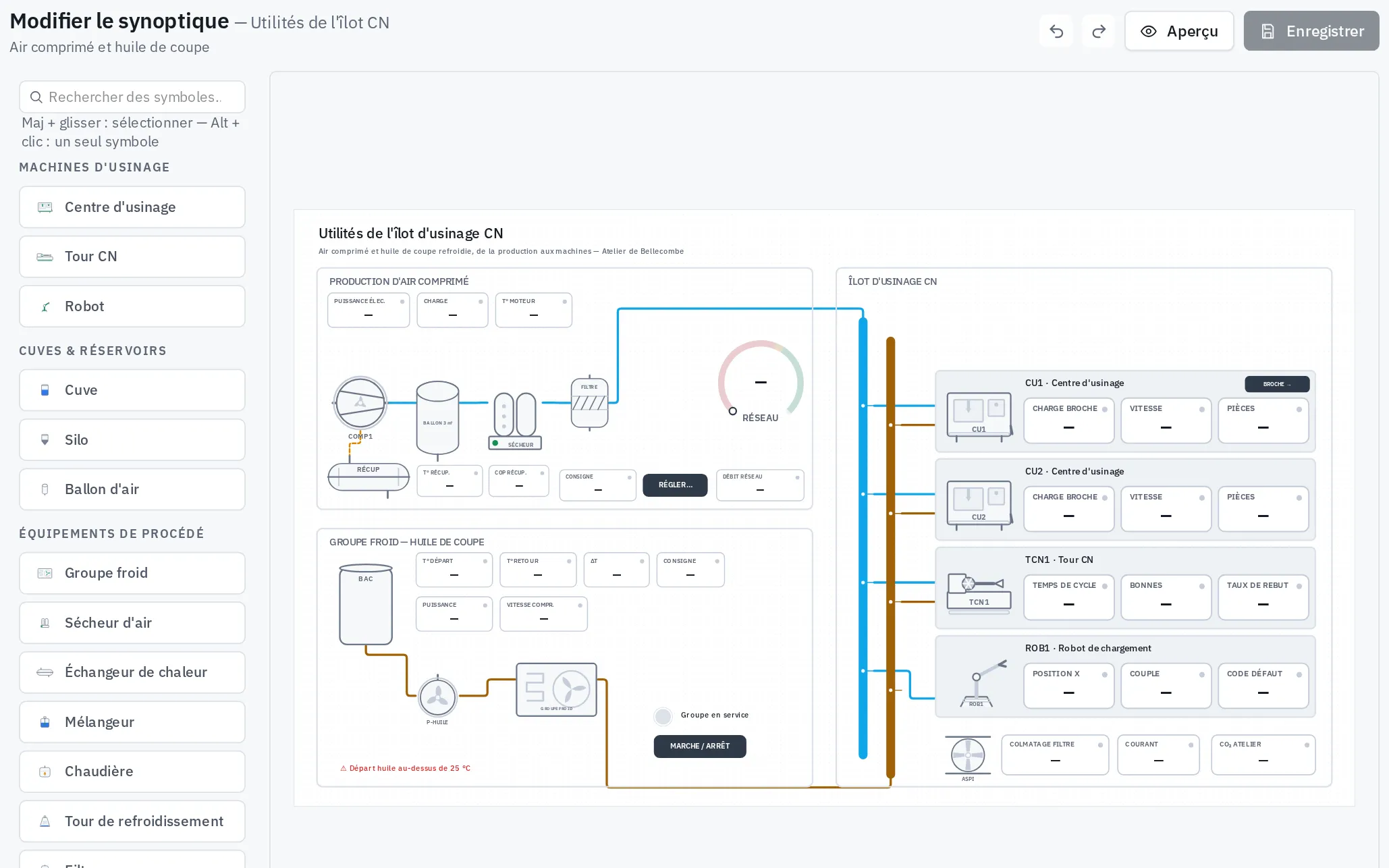Select the Sécheur d'air palette symbol

click(132, 623)
